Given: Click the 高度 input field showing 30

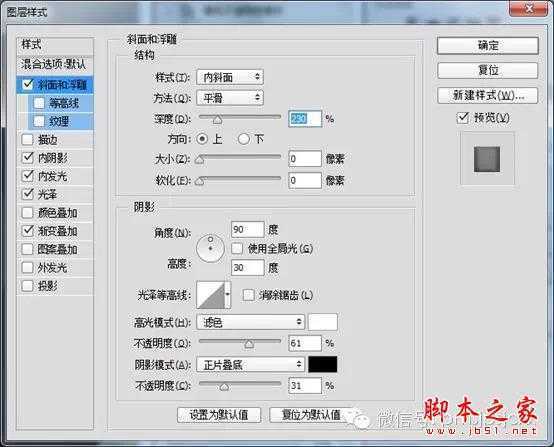Looking at the screenshot, I should pos(247,267).
